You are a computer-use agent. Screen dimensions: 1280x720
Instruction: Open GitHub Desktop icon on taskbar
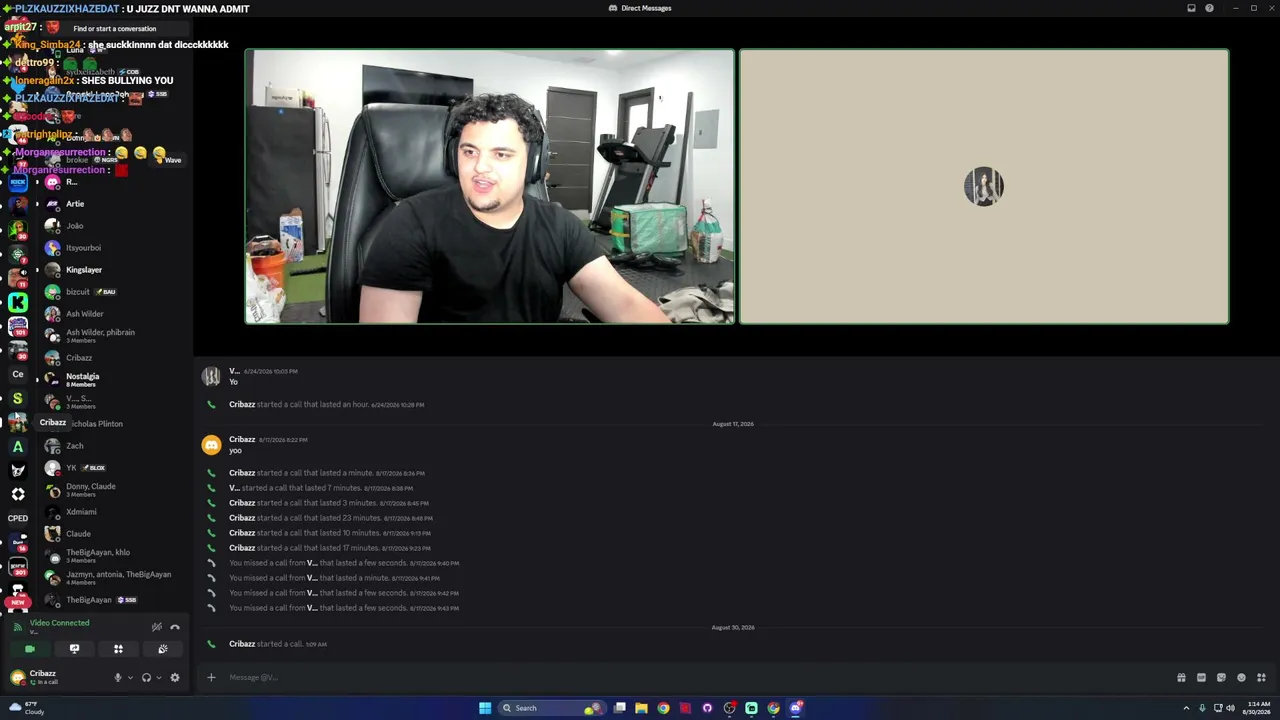pos(707,708)
